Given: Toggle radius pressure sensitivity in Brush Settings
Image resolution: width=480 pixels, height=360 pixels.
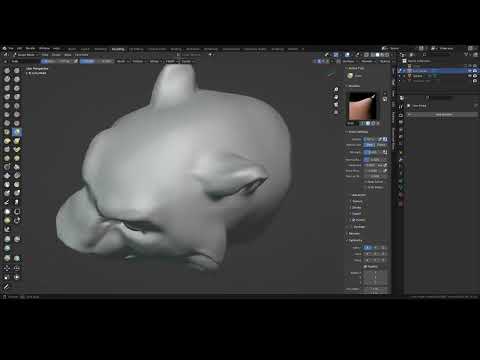Looking at the screenshot, I should click(380, 139).
